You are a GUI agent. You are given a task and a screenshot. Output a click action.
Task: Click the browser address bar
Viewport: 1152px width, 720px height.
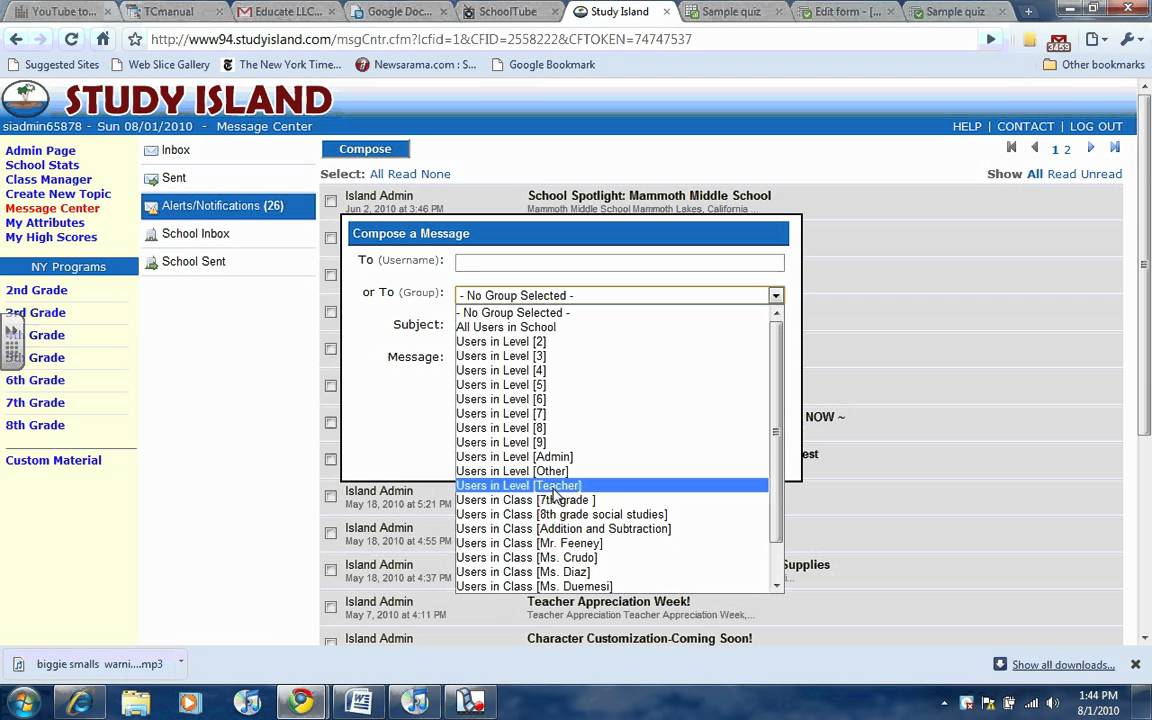coord(562,39)
